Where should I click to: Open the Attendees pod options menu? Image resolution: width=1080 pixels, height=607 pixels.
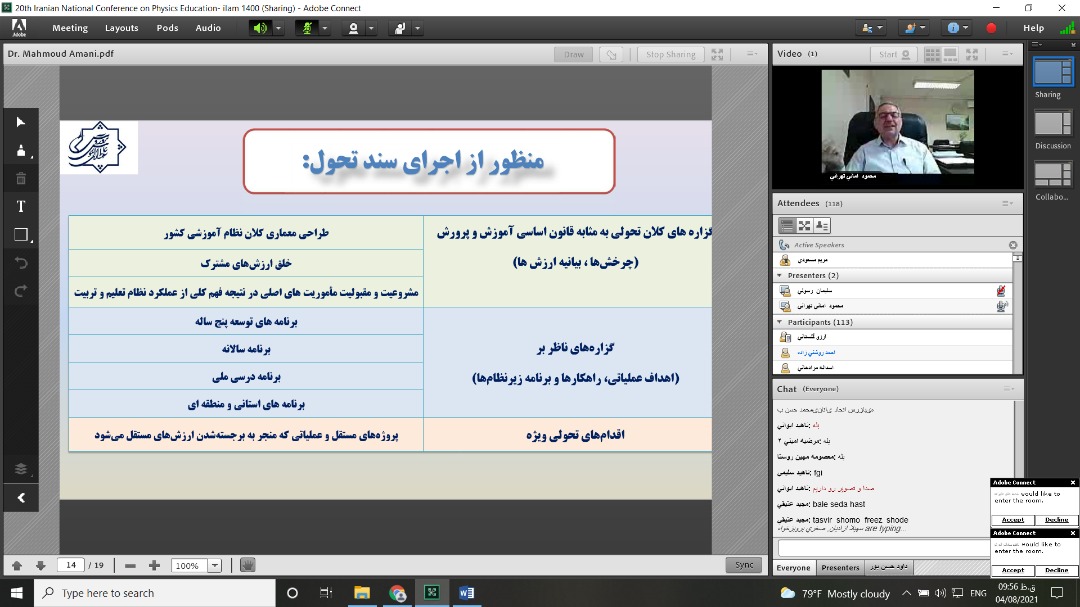1007,203
